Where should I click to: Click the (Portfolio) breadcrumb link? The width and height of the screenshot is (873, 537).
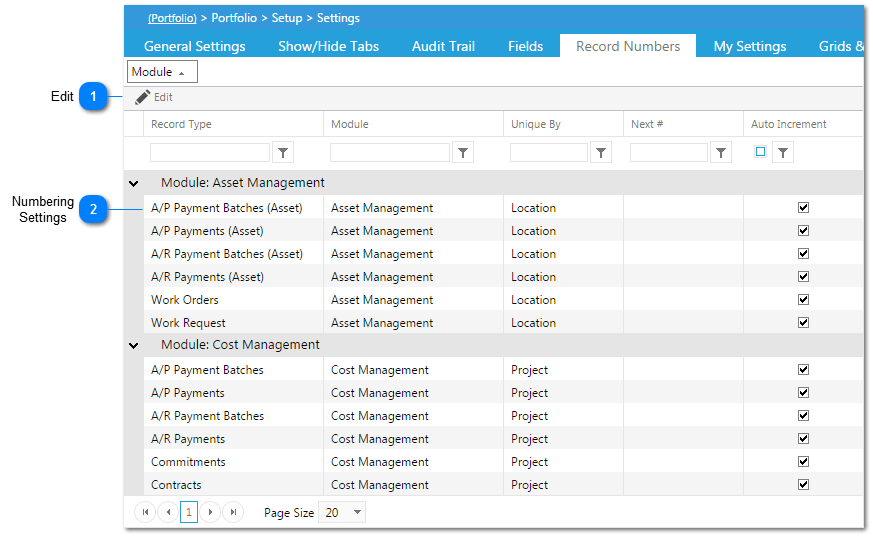click(x=172, y=18)
